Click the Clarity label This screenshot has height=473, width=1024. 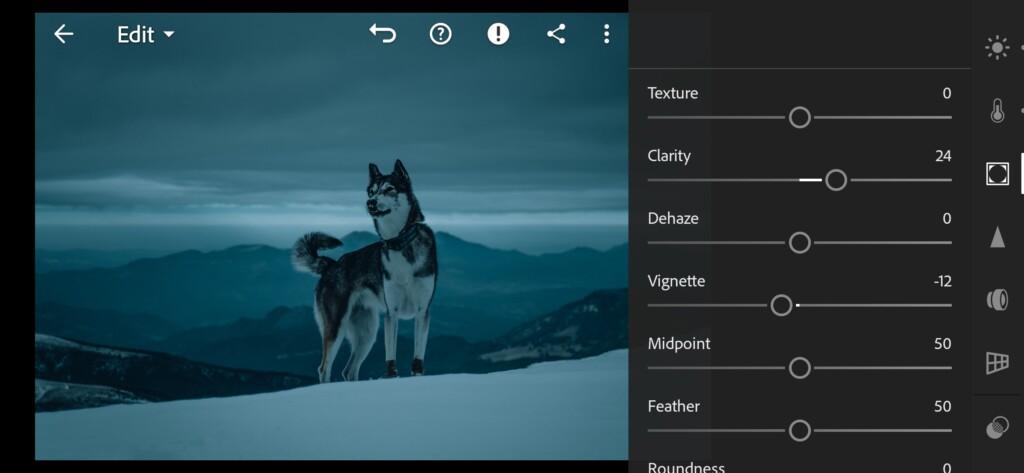(x=669, y=156)
